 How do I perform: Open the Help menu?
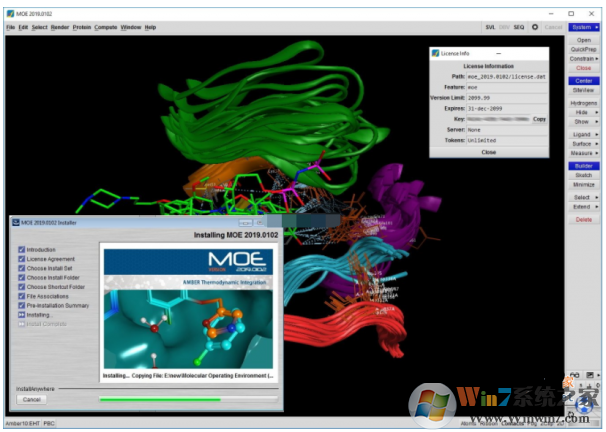pyautogui.click(x=150, y=27)
